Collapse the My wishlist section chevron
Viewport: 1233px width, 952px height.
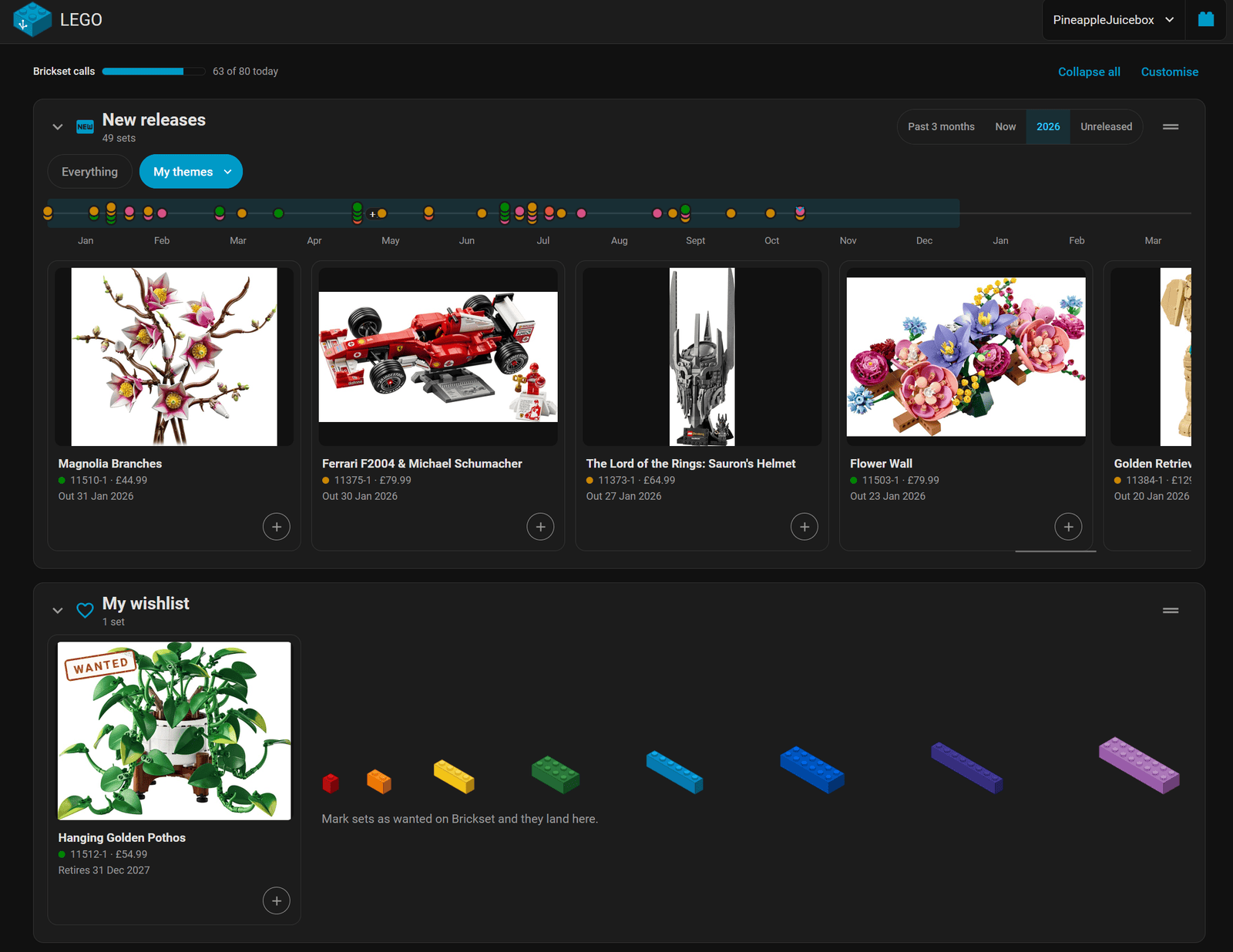click(x=58, y=611)
